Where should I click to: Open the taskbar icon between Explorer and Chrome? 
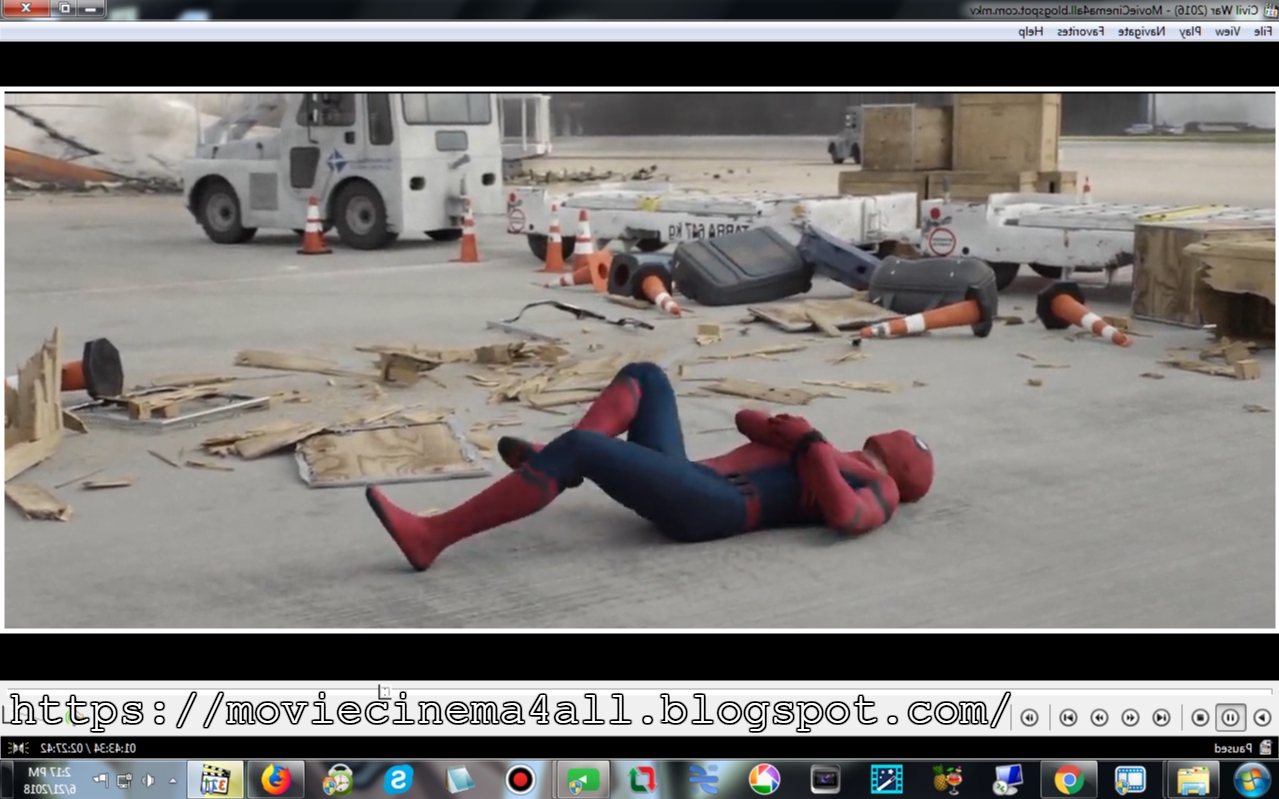coord(1131,779)
